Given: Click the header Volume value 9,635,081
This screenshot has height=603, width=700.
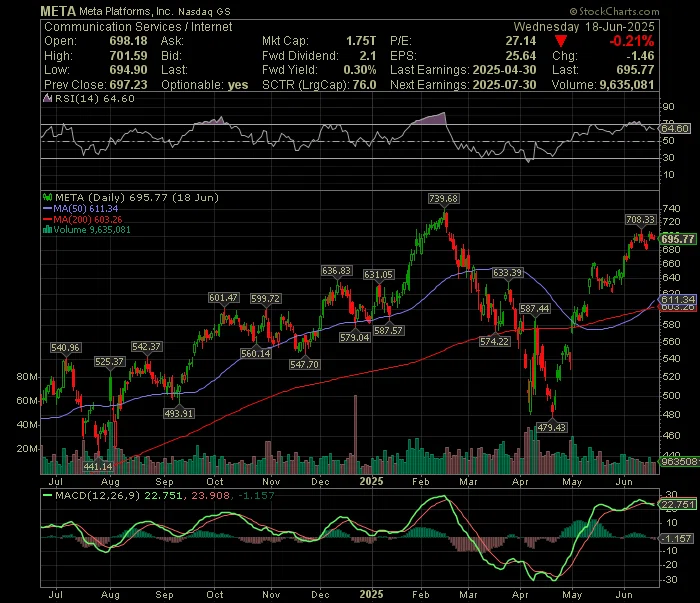Looking at the screenshot, I should point(627,85).
